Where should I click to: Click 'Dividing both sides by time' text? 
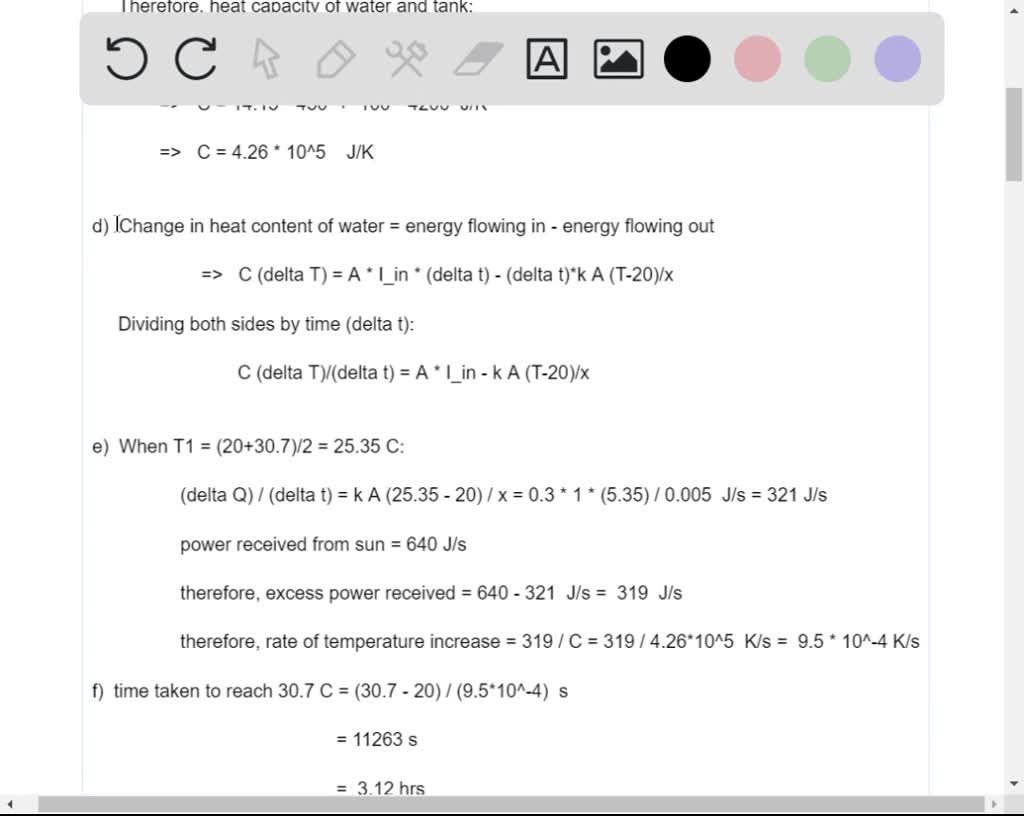point(266,324)
